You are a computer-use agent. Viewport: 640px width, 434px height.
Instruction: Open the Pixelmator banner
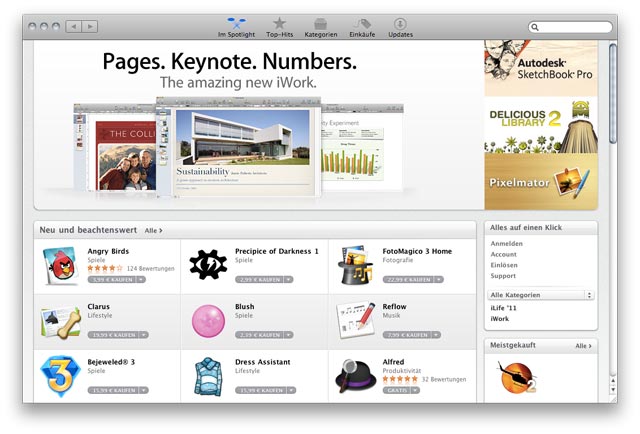(x=541, y=182)
